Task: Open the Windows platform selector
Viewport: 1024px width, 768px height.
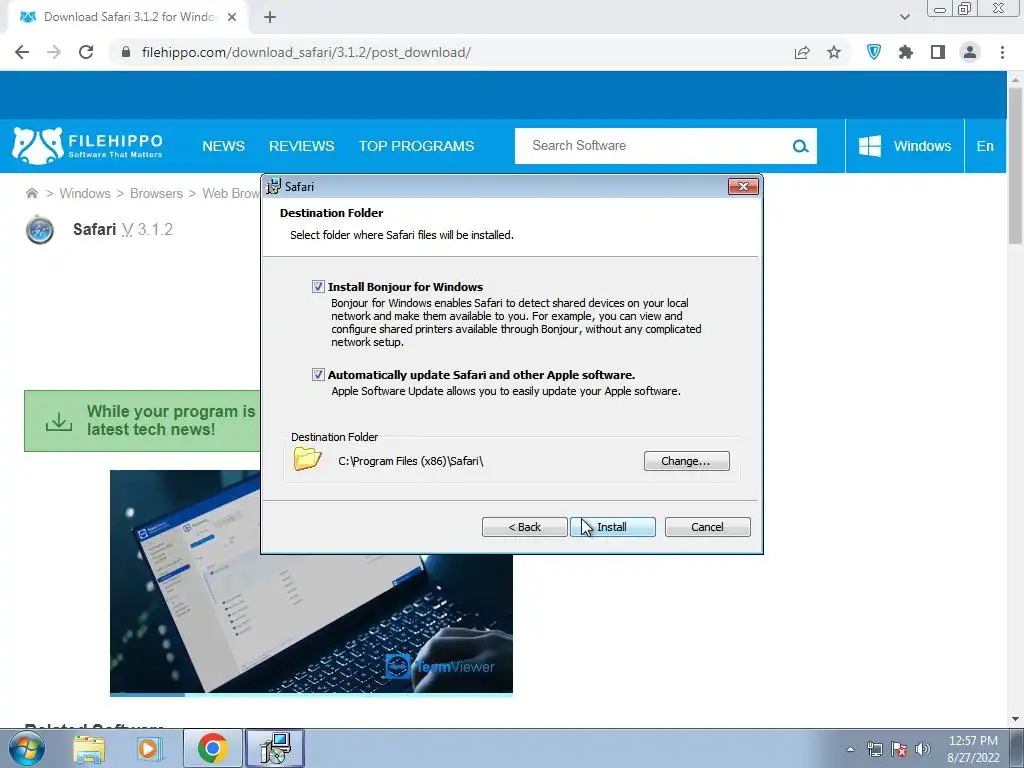Action: click(904, 146)
